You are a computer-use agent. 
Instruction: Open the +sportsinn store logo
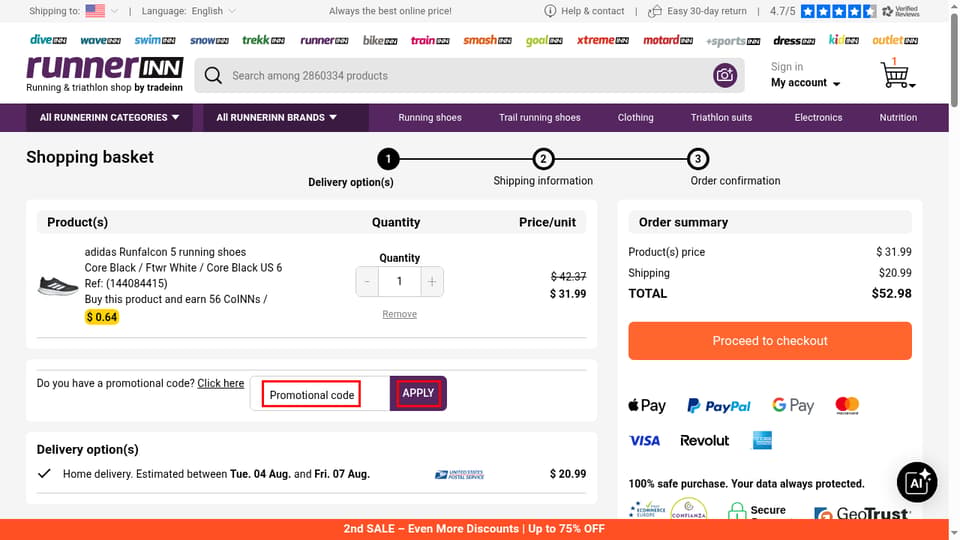pyautogui.click(x=733, y=41)
